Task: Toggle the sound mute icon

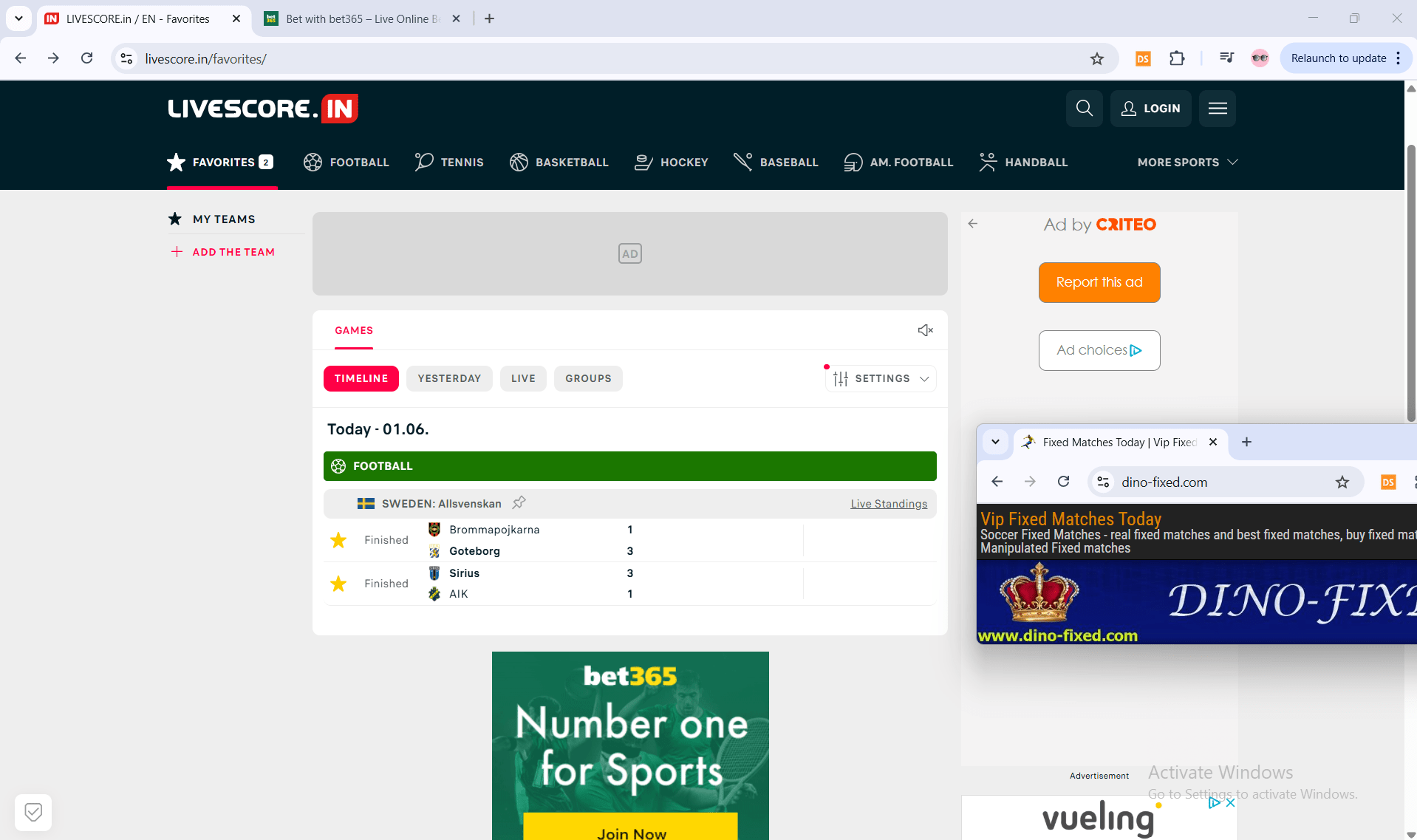Action: (925, 330)
